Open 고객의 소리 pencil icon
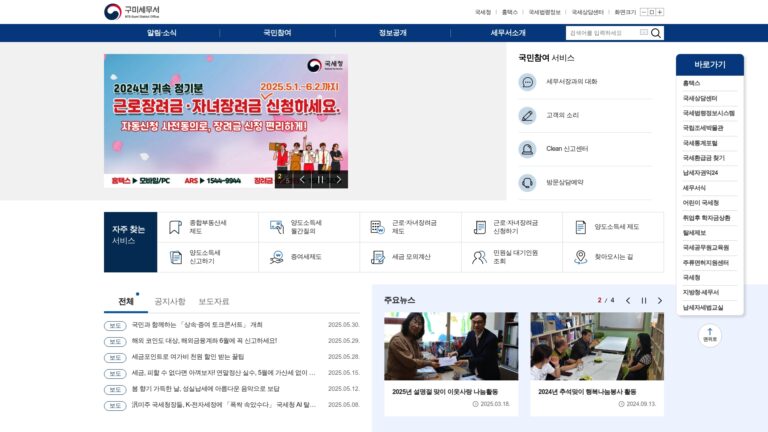768x432 pixels. tap(528, 116)
